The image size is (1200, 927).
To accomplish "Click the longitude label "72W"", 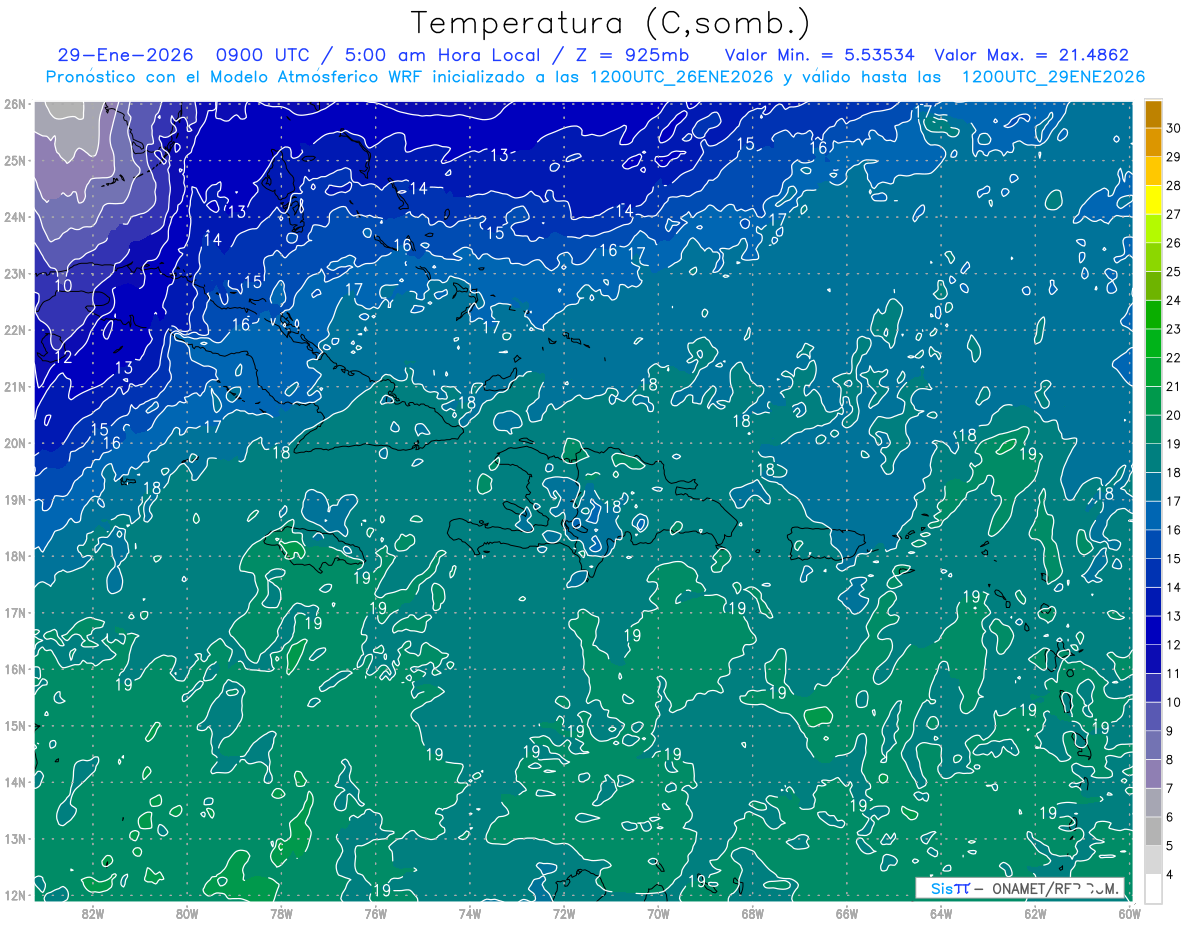I will (x=564, y=912).
